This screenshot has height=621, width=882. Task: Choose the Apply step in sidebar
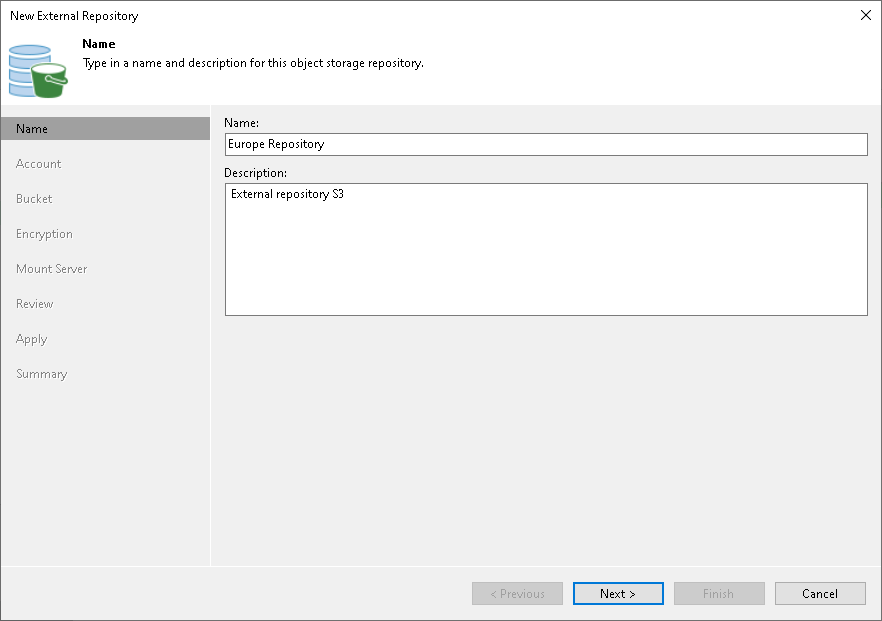point(32,339)
